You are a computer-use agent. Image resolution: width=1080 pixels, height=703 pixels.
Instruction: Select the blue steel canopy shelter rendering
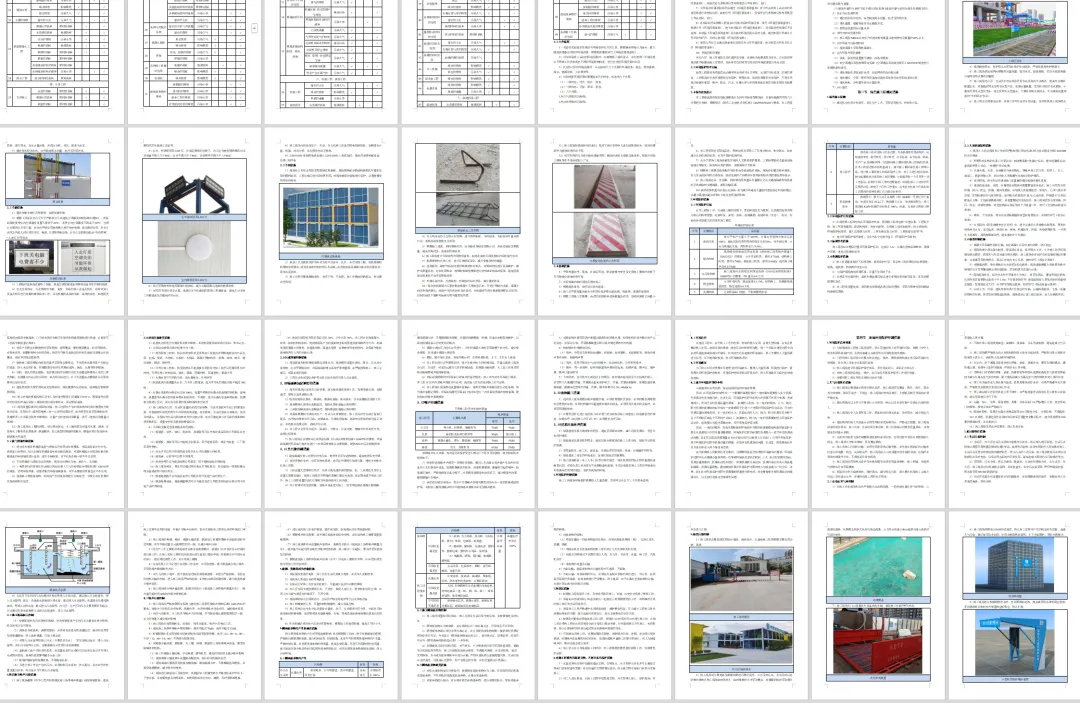pos(1015,644)
